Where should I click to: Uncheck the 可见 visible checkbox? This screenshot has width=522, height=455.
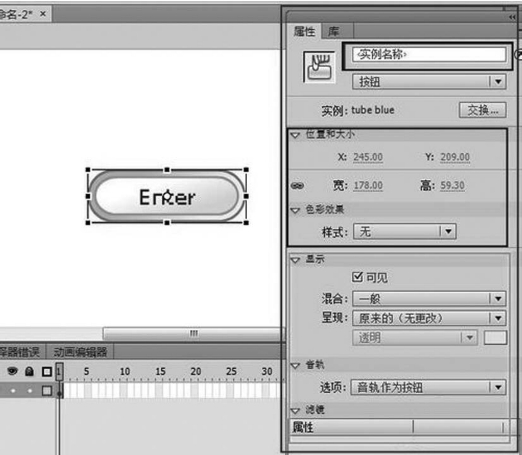point(357,277)
